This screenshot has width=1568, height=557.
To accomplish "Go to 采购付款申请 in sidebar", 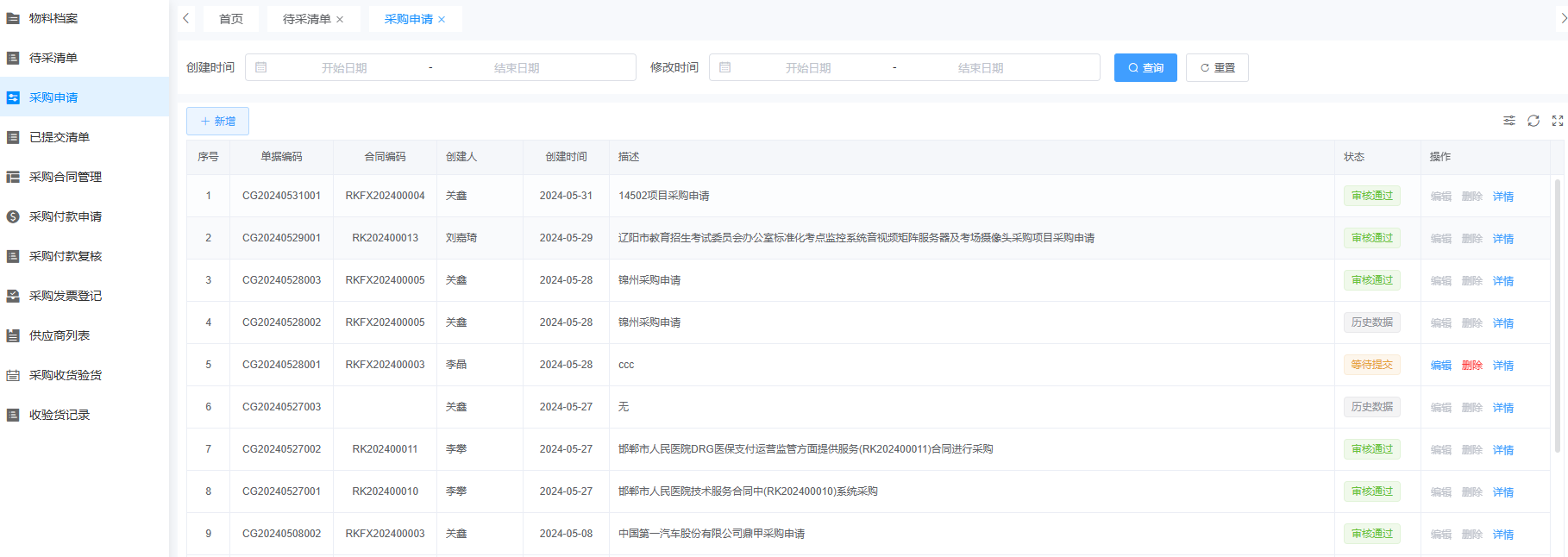I will pos(66,216).
